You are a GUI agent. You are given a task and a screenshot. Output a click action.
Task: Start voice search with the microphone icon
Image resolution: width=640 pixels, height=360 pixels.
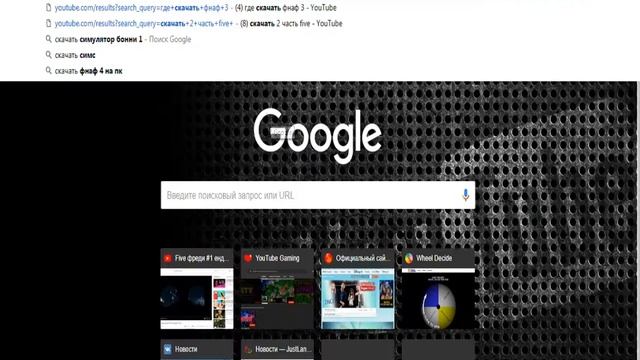[465, 195]
